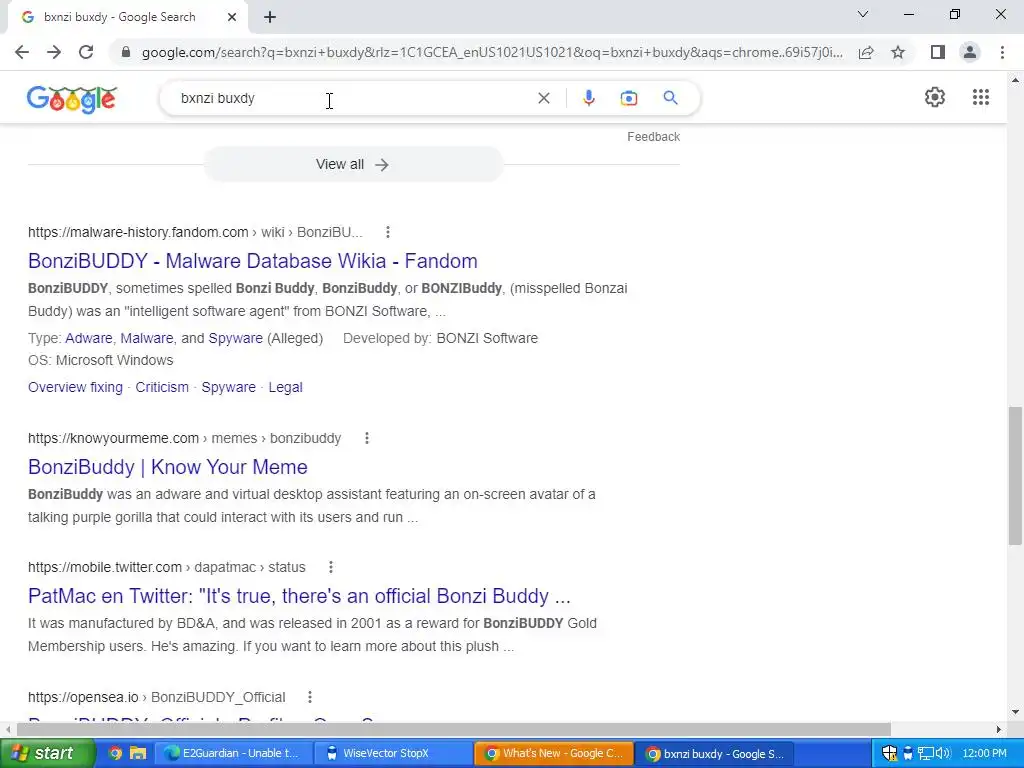
Task: Follow the Spyware type link
Action: pos(235,338)
